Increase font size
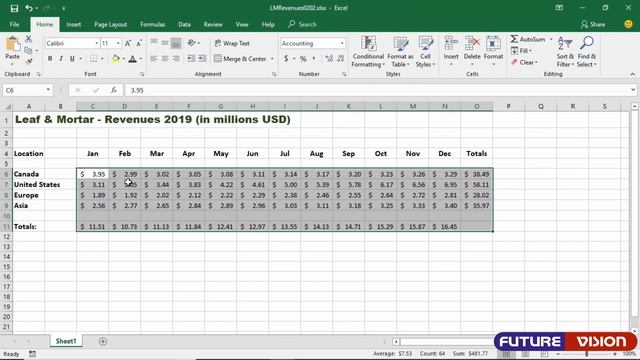The height and width of the screenshot is (360, 640). (128, 43)
